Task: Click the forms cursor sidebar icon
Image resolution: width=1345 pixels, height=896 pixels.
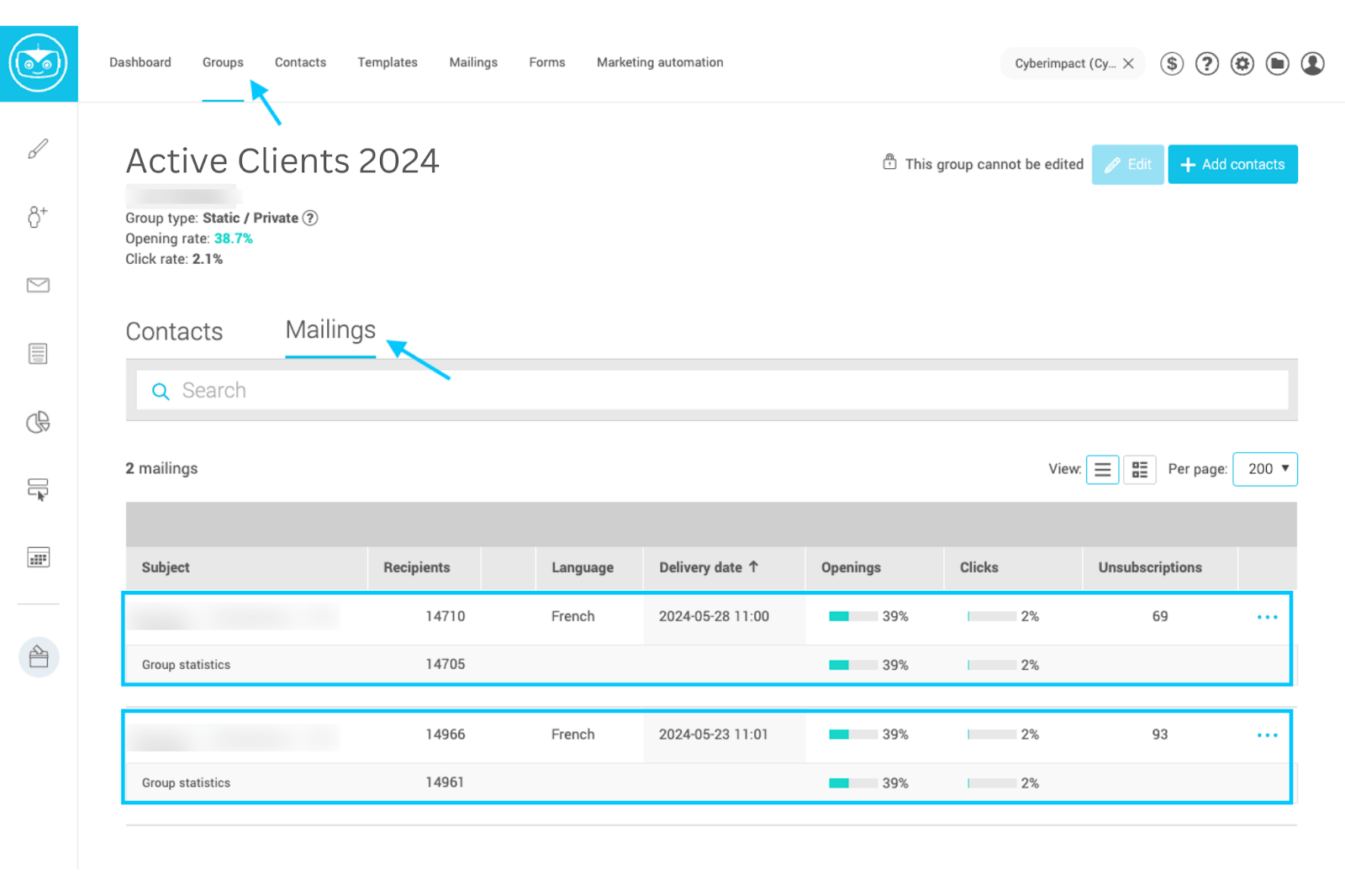Action: [x=38, y=489]
